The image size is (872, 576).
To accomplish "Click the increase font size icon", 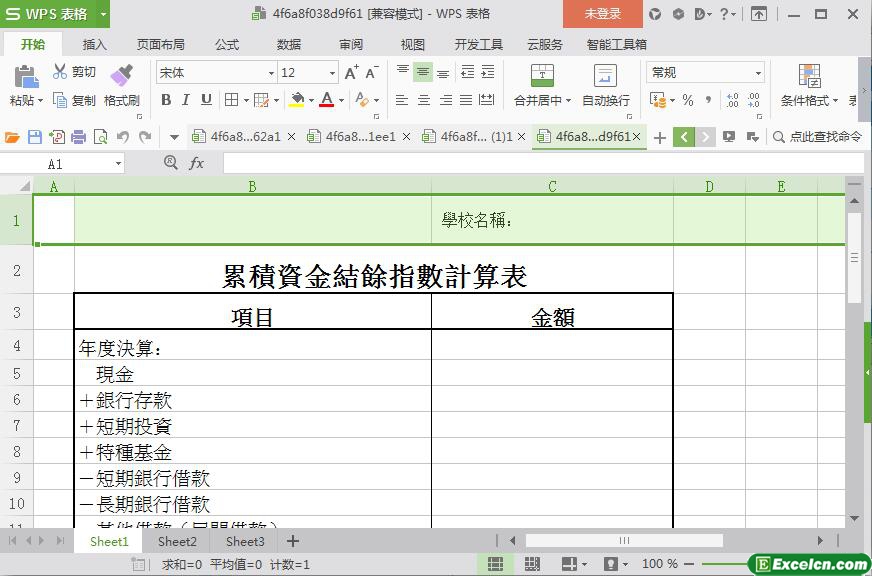I will coord(351,73).
